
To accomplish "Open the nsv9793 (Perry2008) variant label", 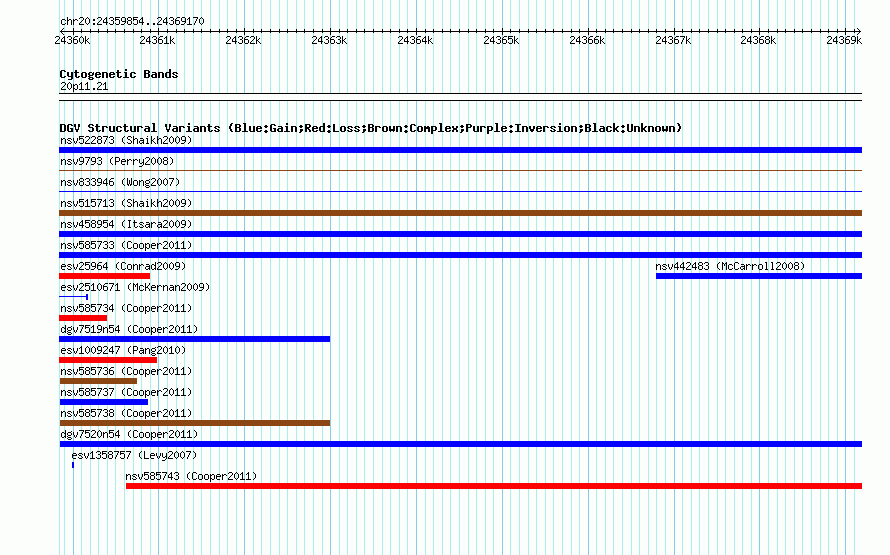I will pyautogui.click(x=117, y=161).
